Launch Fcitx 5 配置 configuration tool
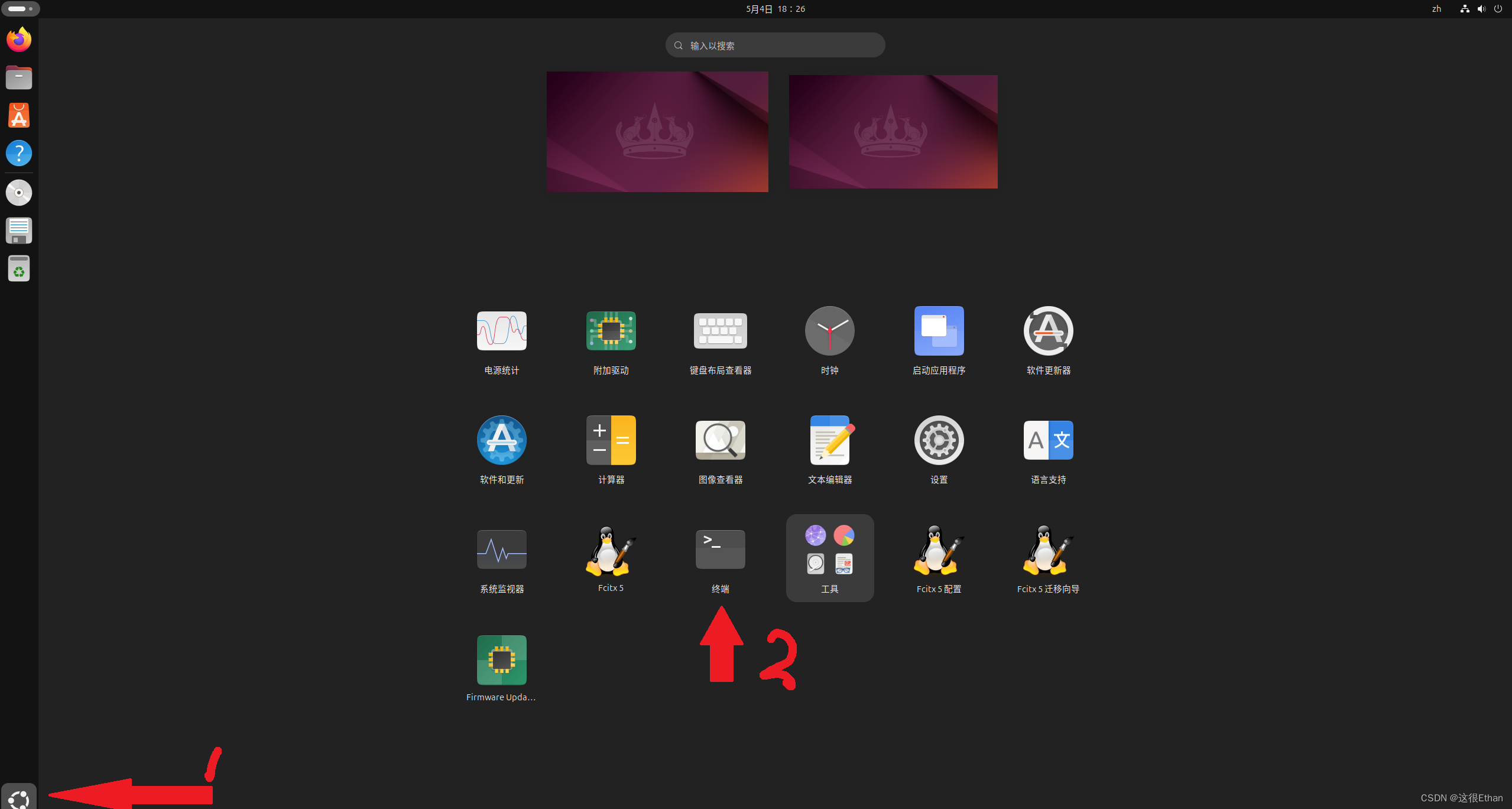The width and height of the screenshot is (1512, 809). point(939,550)
